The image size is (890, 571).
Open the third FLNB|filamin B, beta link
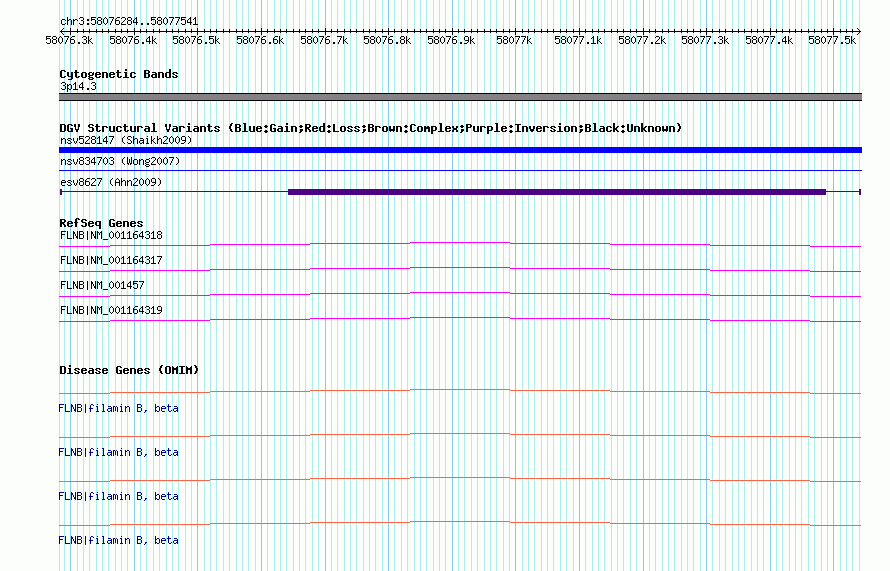point(118,497)
